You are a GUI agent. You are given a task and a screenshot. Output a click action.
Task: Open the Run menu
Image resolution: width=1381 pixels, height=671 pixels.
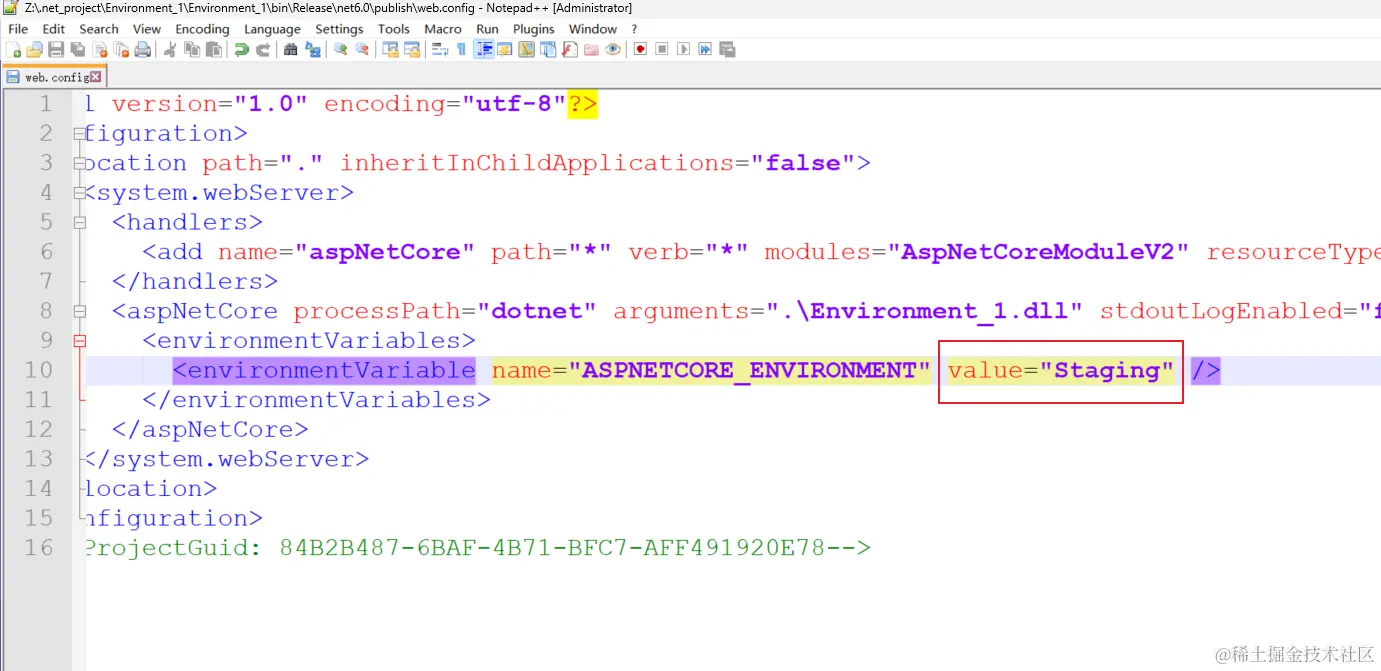tap(487, 29)
